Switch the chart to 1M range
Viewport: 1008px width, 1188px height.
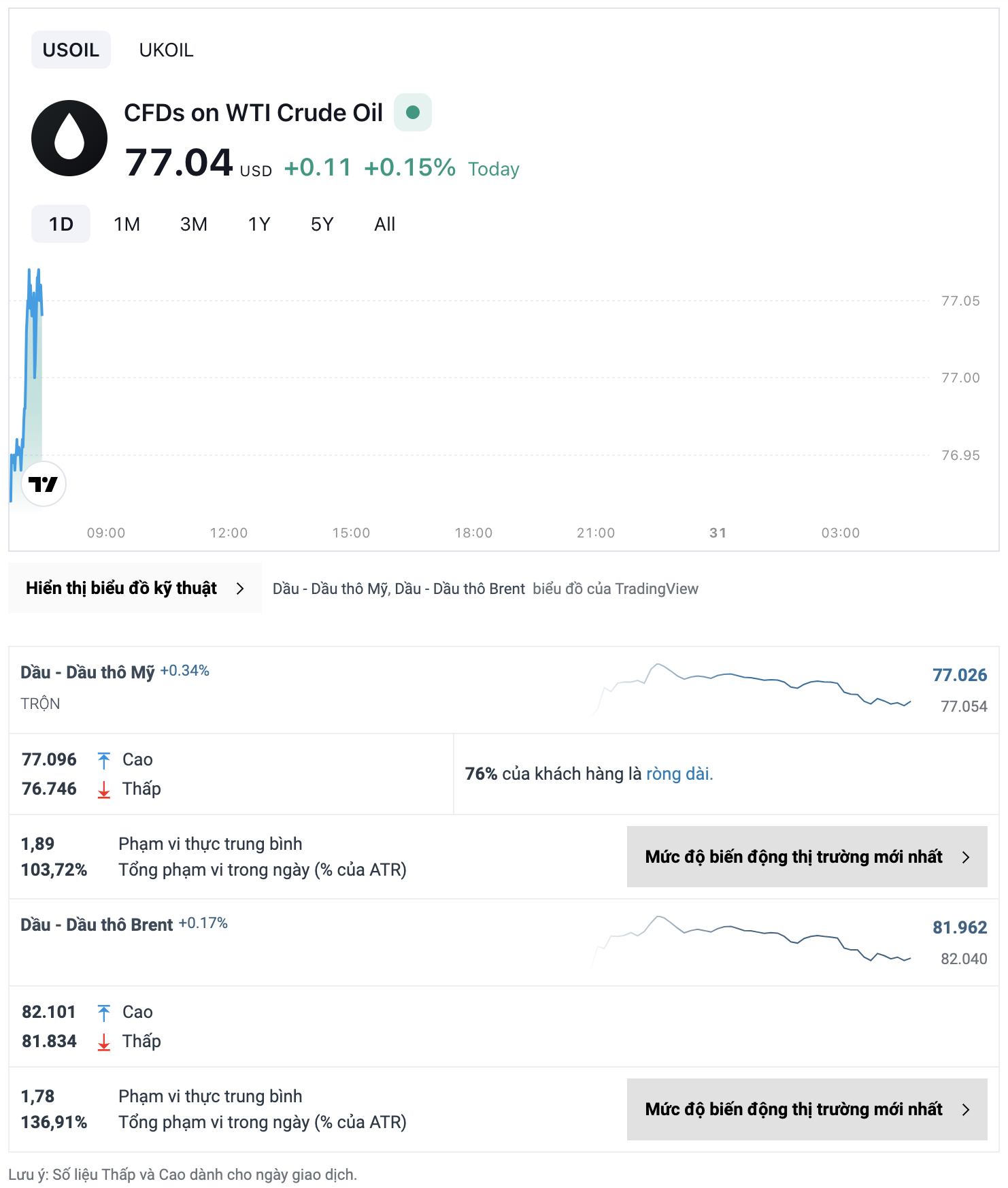pos(127,224)
